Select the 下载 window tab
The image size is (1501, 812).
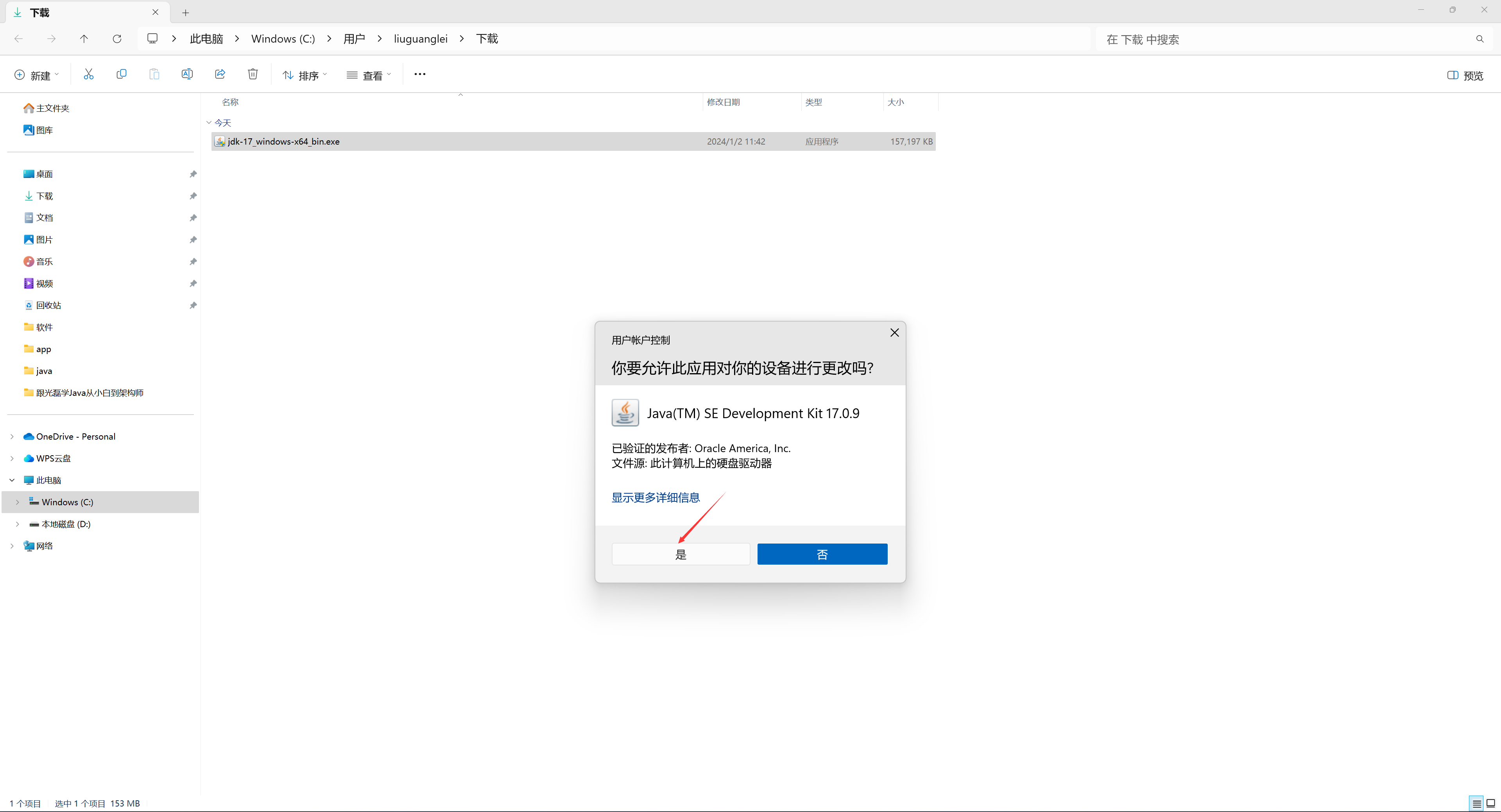point(88,12)
